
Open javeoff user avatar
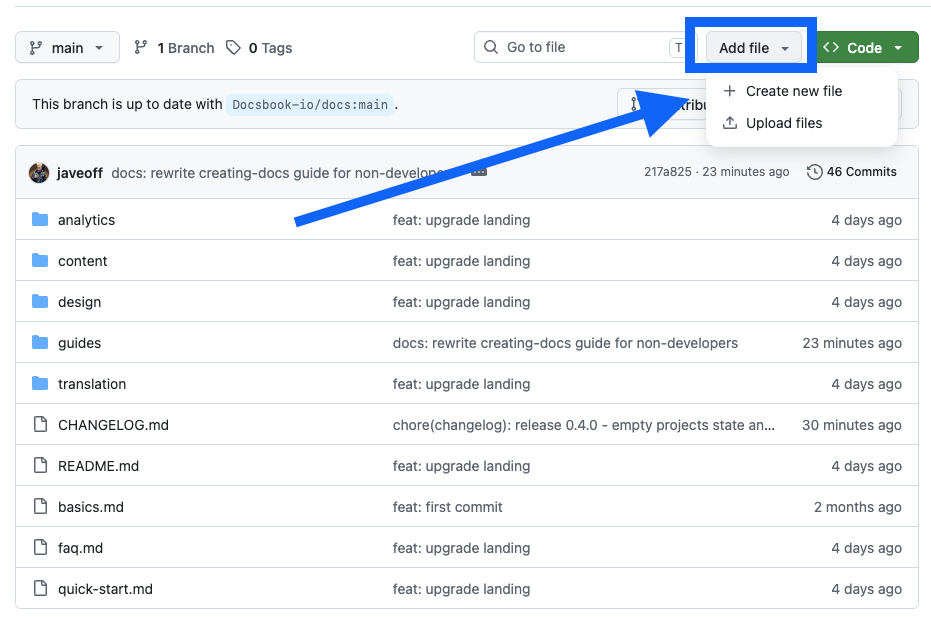pyautogui.click(x=39, y=173)
